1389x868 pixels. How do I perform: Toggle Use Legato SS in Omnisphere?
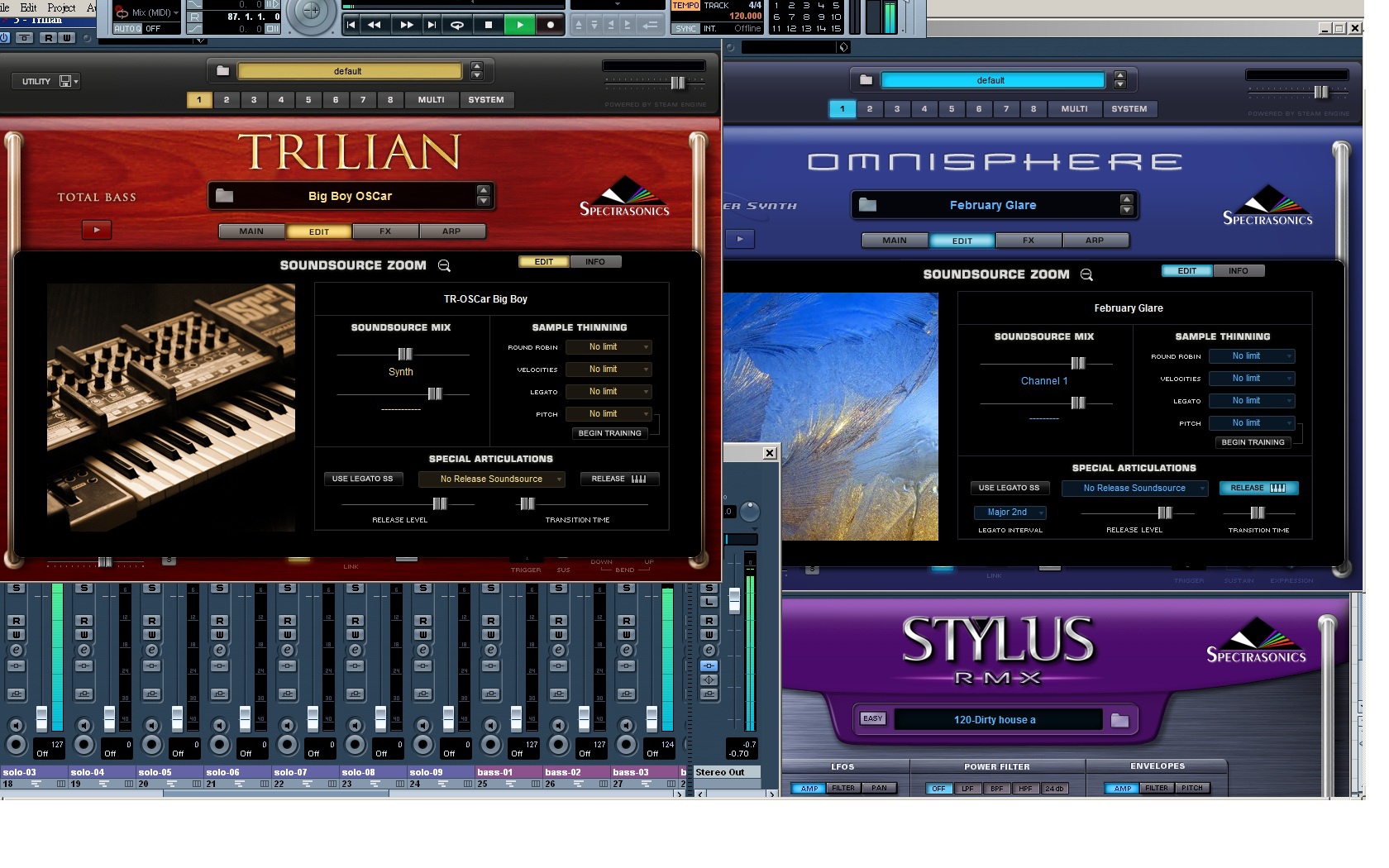click(1010, 488)
